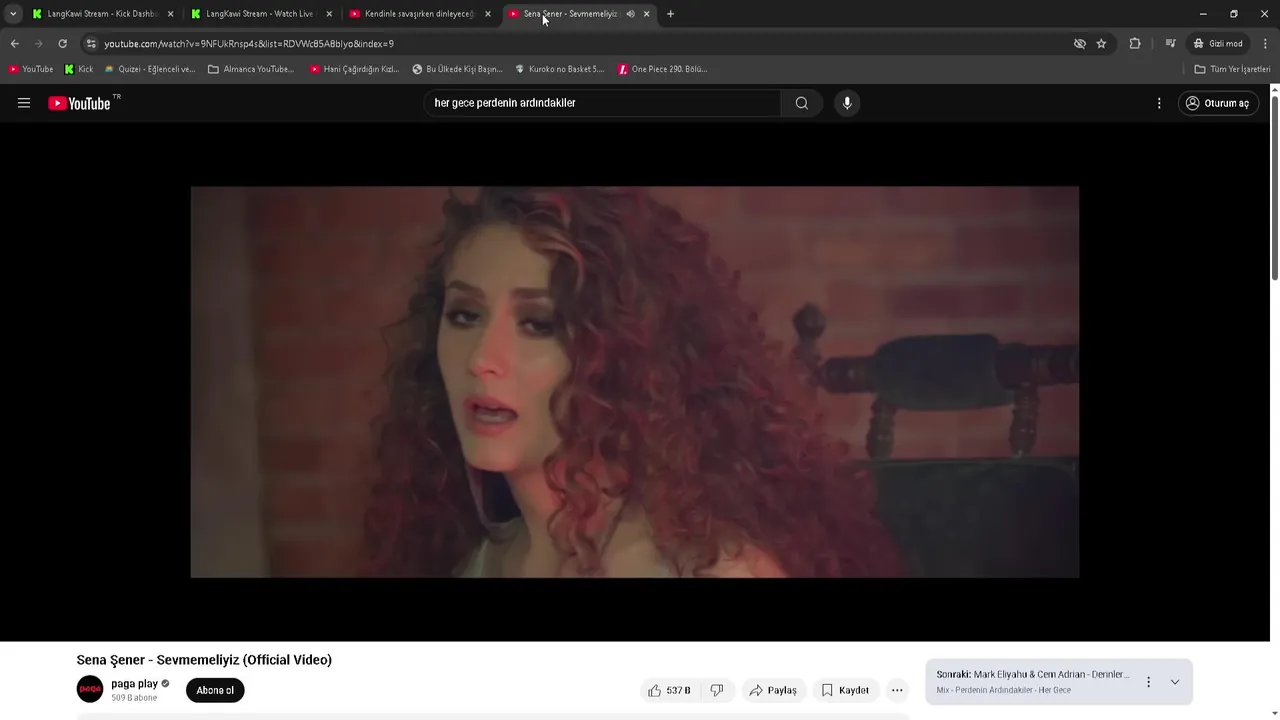Save video with Kaydet button

tap(845, 690)
